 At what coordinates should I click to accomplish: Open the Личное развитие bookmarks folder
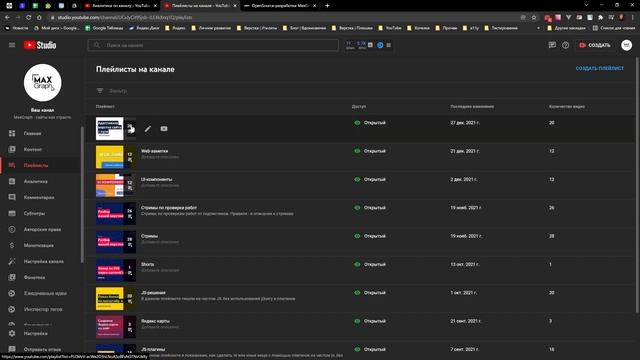211,28
